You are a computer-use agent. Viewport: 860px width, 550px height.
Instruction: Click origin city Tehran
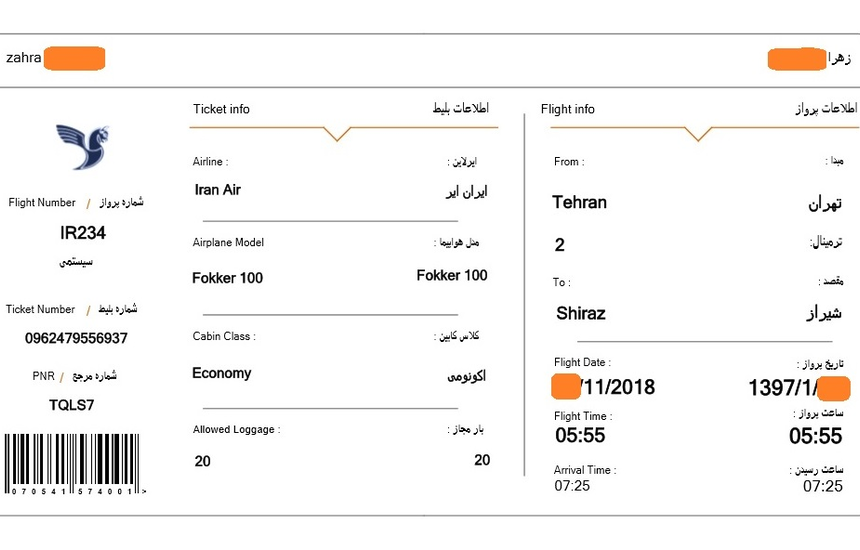coord(579,202)
